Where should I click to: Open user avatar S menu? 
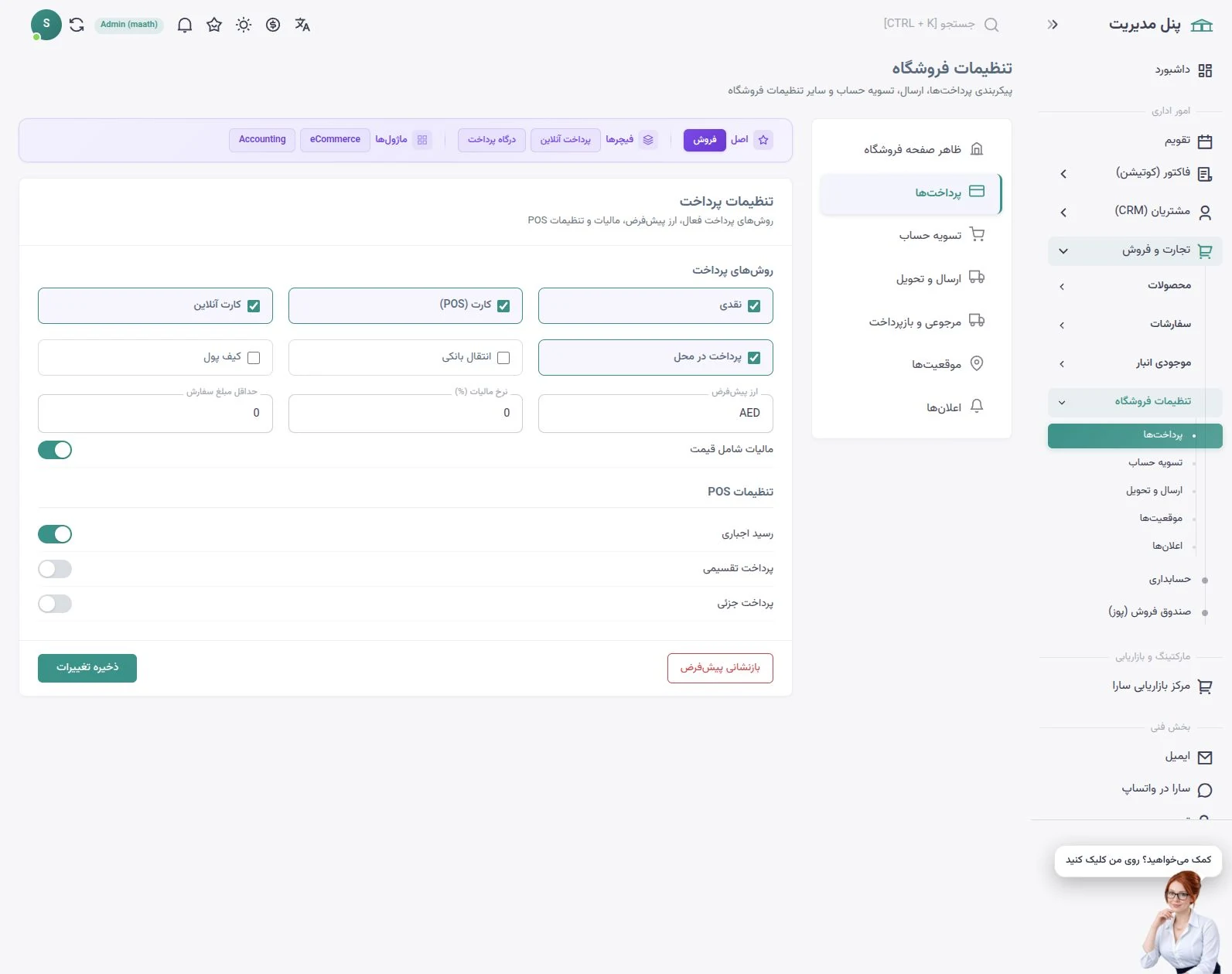pos(46,25)
